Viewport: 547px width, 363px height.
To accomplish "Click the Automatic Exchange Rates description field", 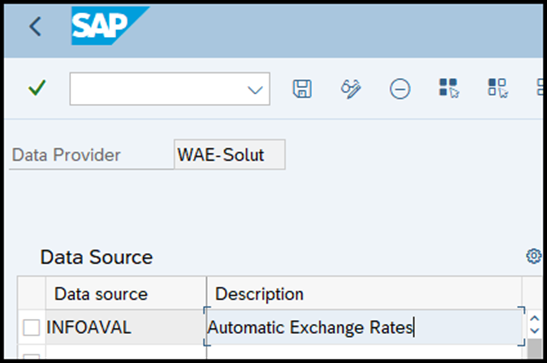I will pyautogui.click(x=364, y=327).
